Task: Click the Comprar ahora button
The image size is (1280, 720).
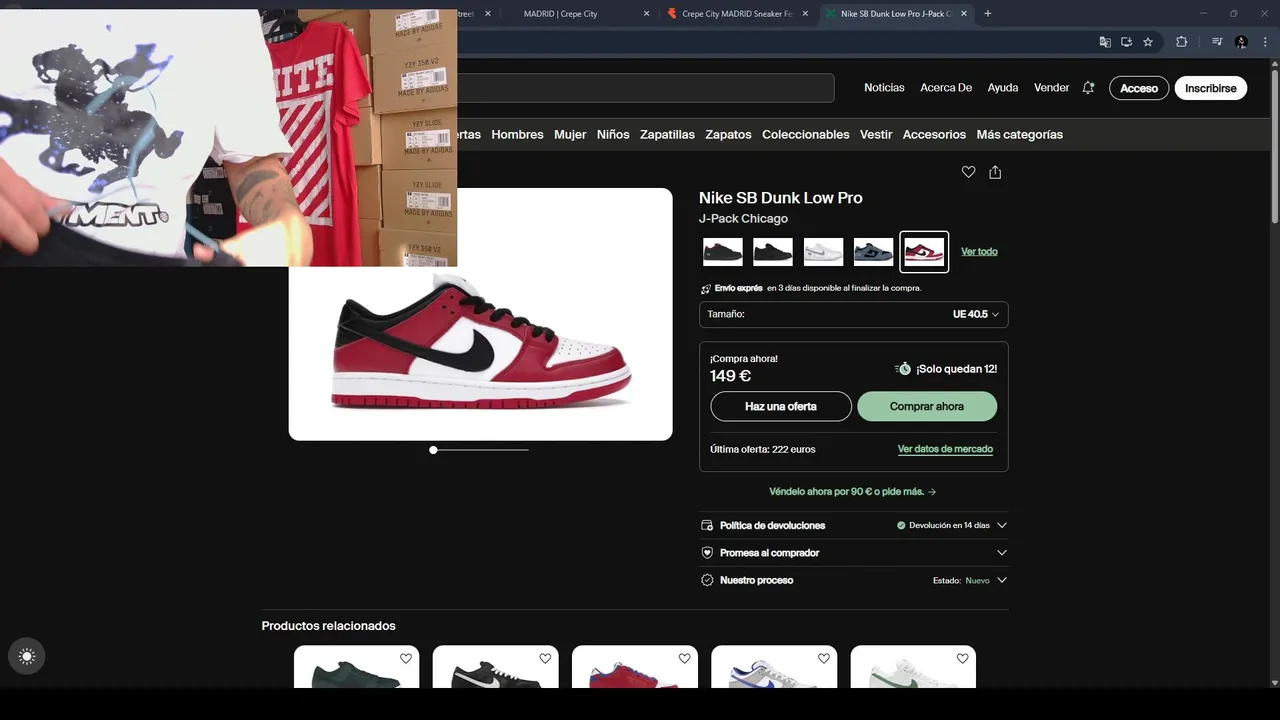Action: 927,406
